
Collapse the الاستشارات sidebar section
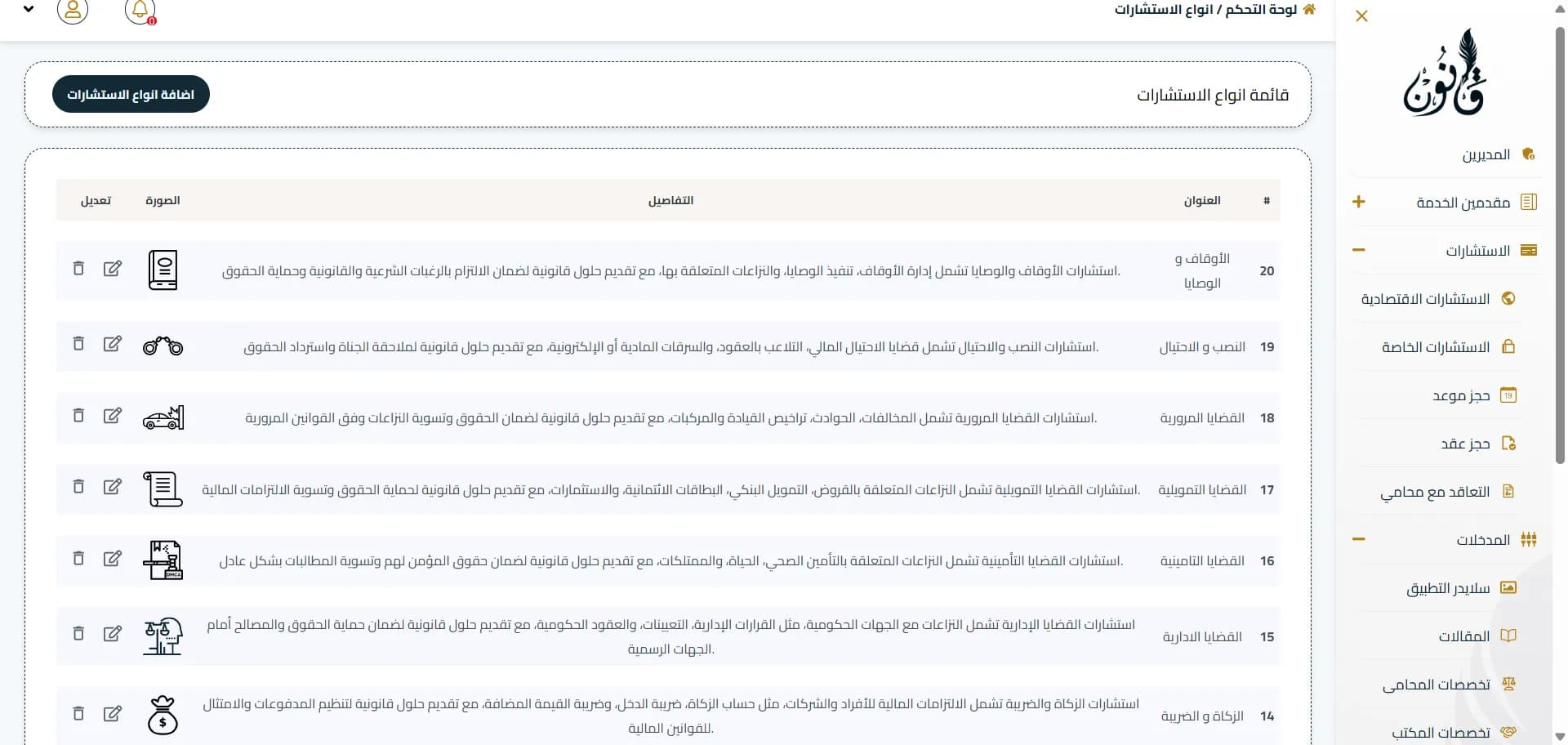(x=1359, y=250)
